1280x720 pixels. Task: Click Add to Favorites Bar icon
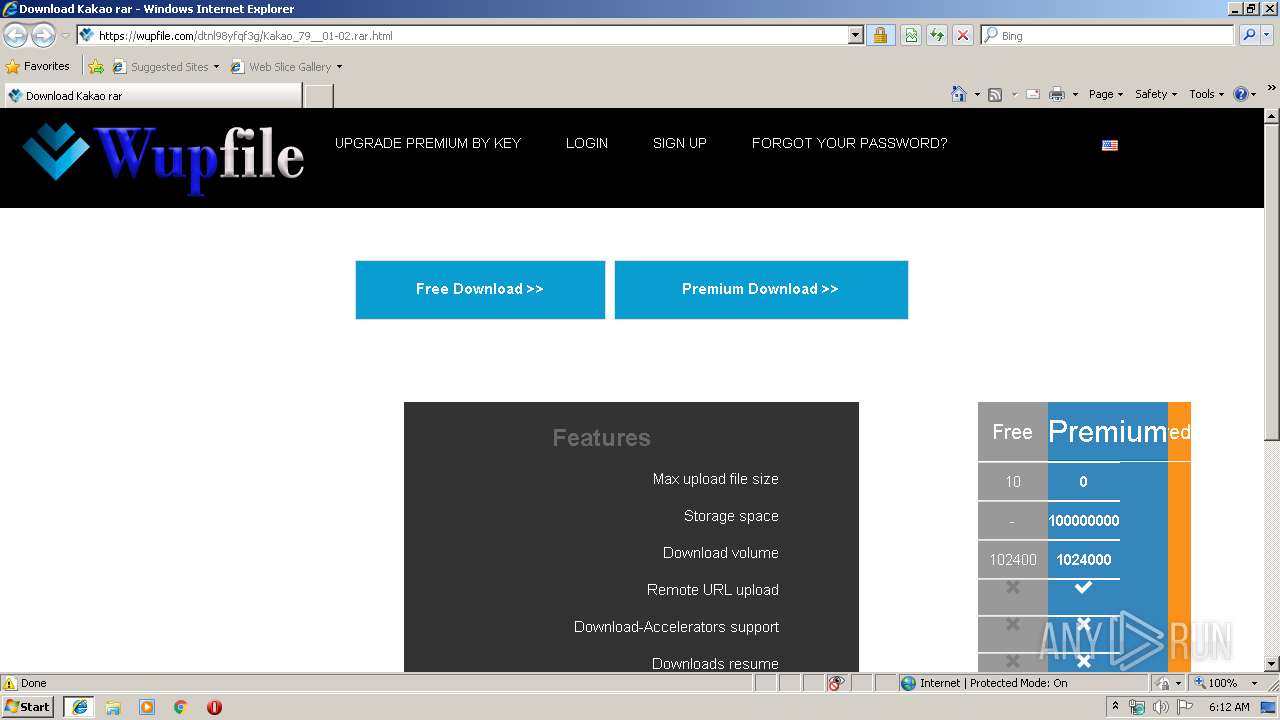pyautogui.click(x=95, y=67)
